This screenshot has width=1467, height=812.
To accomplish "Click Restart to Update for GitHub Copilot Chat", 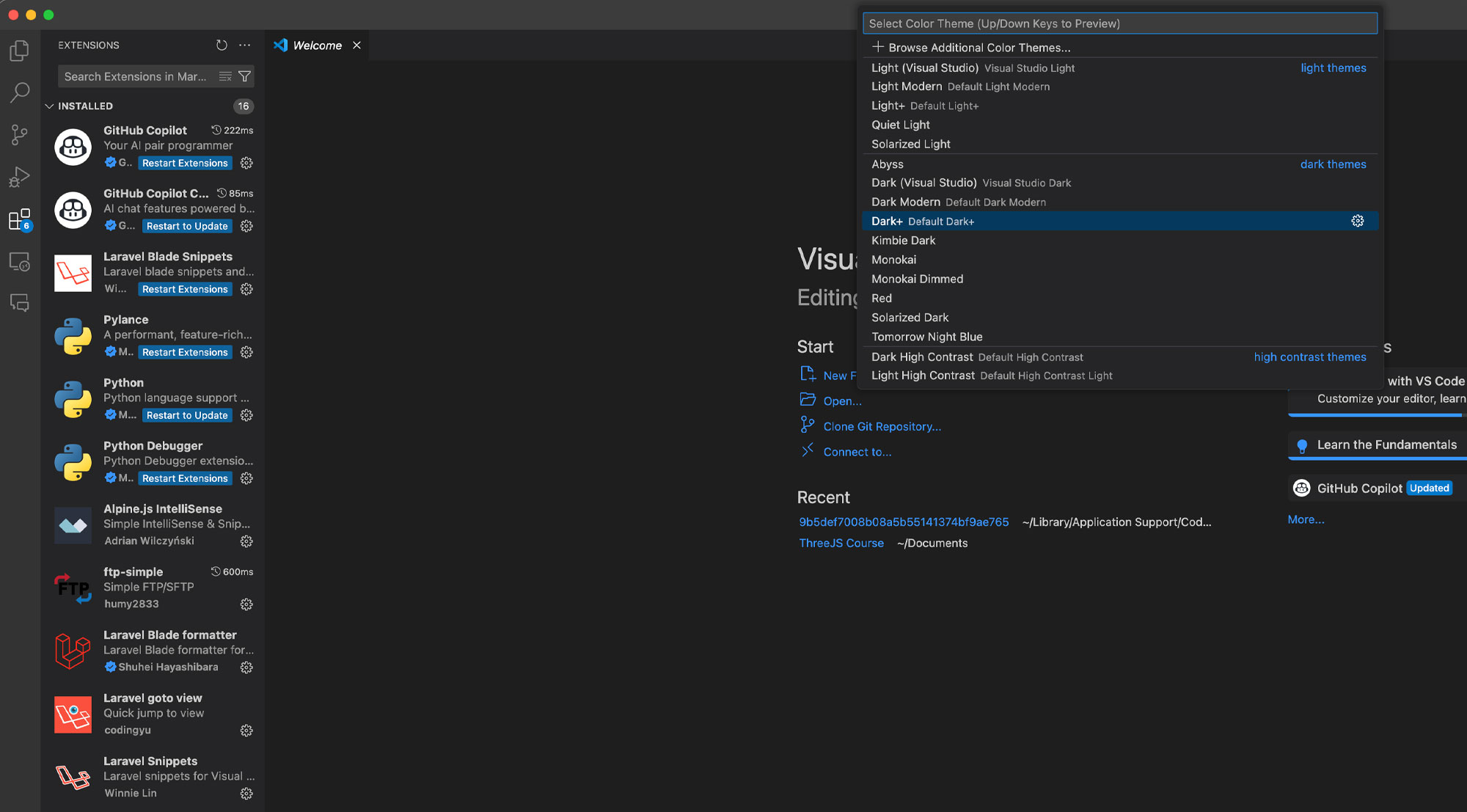I will (187, 226).
